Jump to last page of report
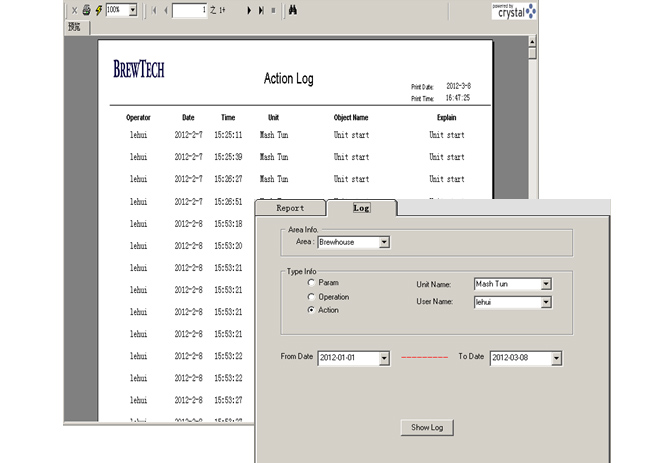Screen dimensions: 660x463 [261, 11]
